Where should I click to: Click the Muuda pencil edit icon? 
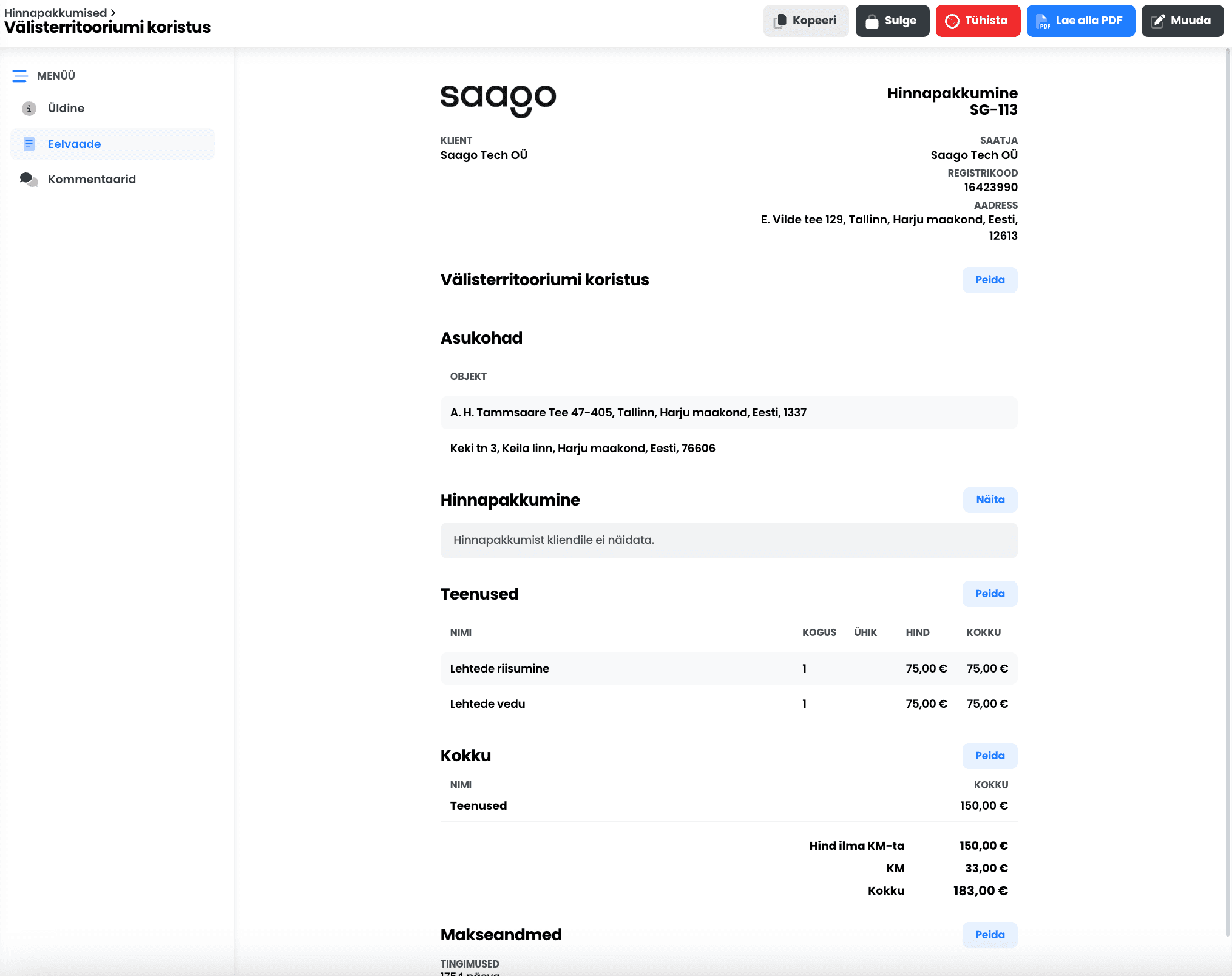(x=1158, y=21)
